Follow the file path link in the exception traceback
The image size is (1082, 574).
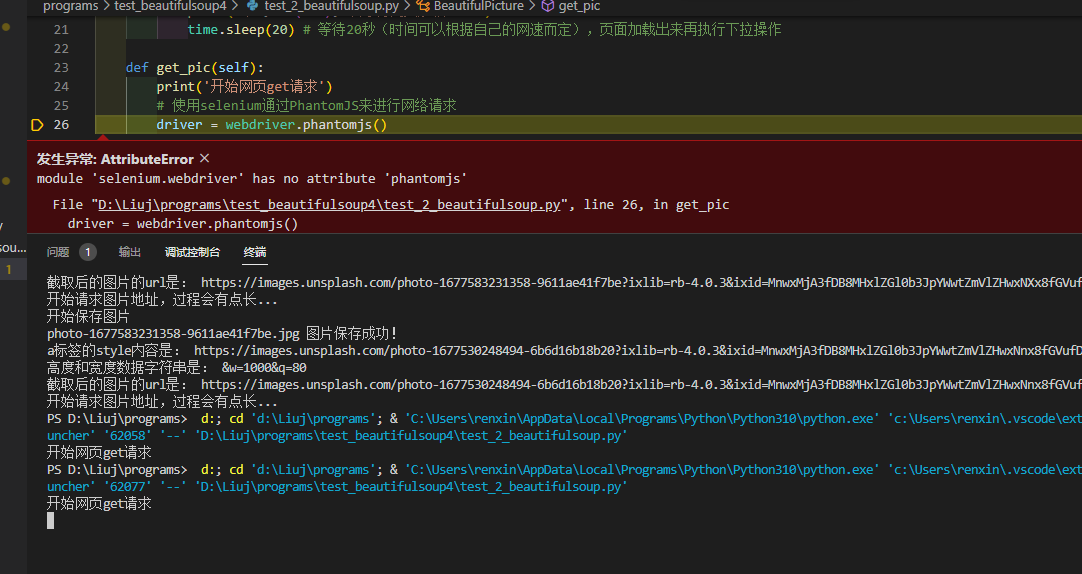[x=328, y=205]
